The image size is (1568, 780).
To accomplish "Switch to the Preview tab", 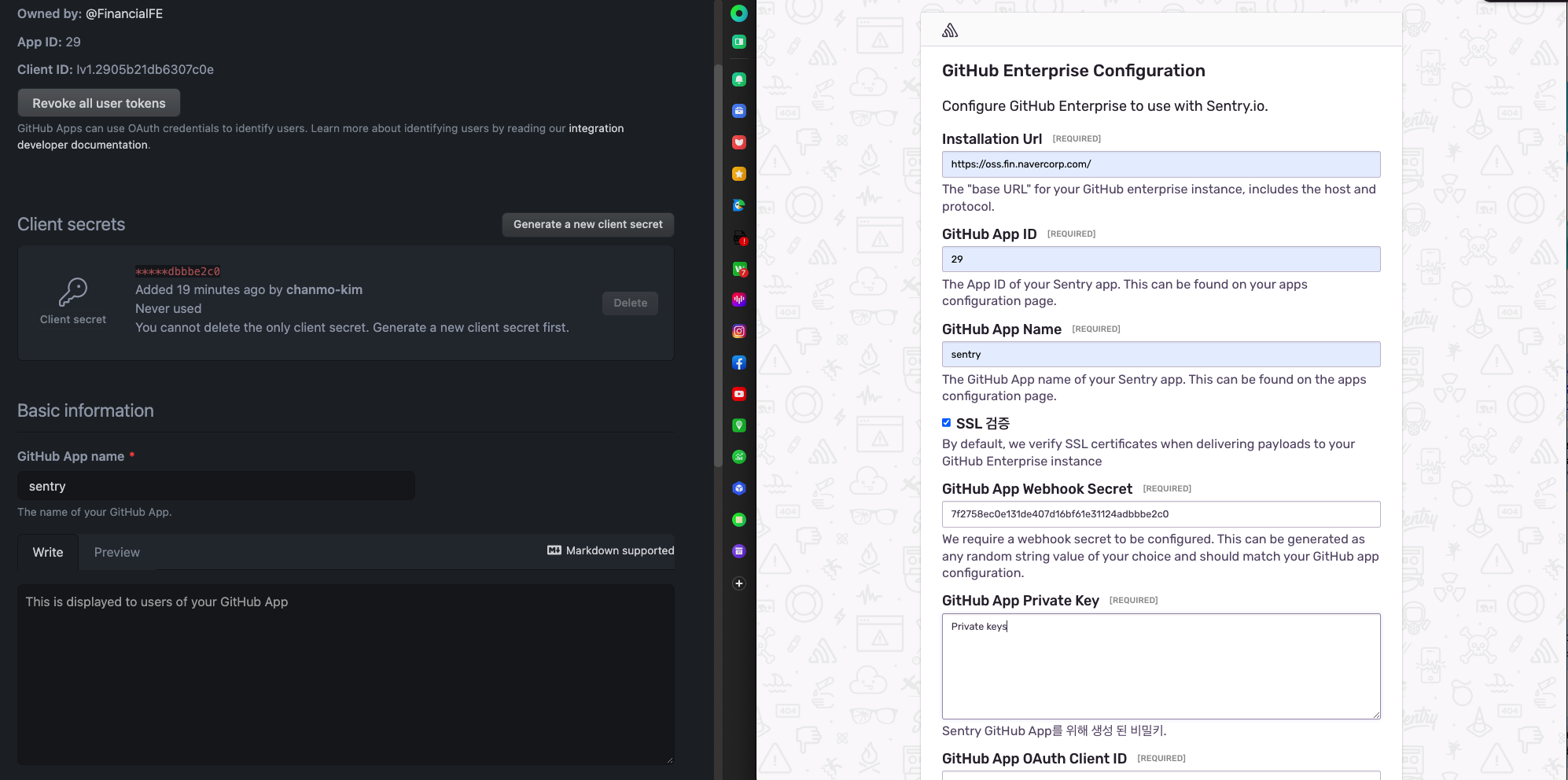I will click(x=116, y=552).
